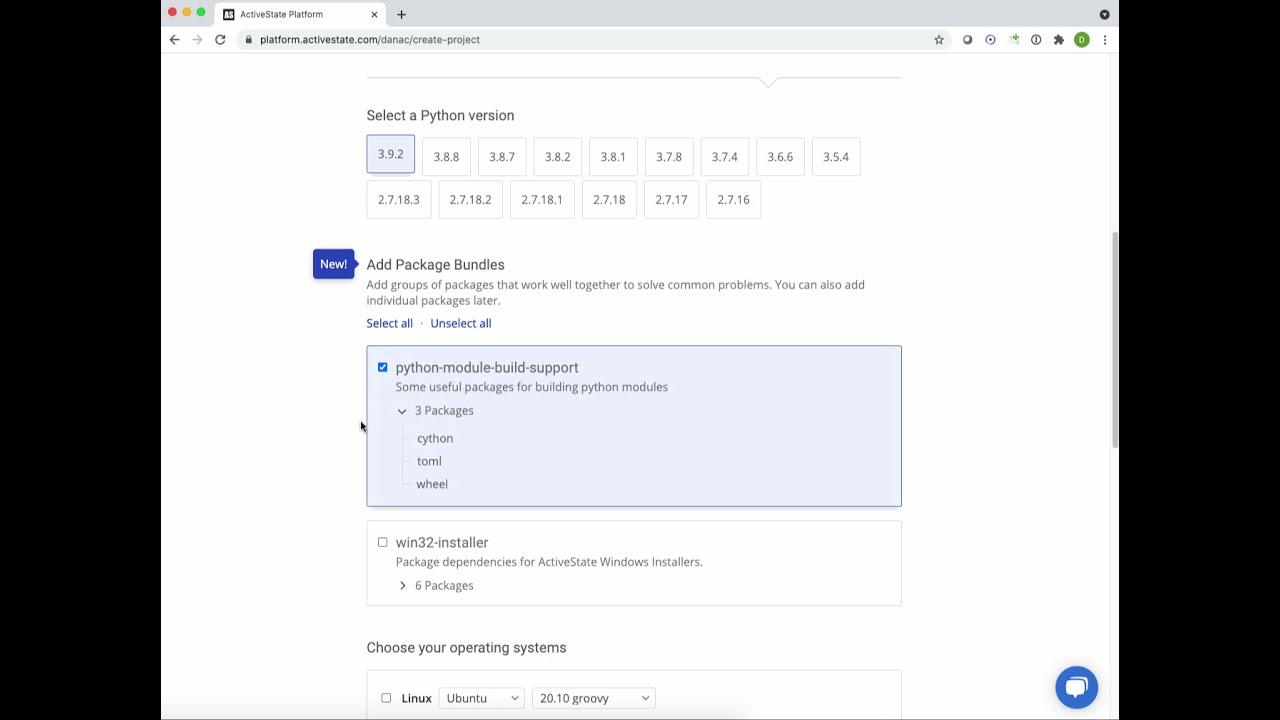Open the tab search dropdown arrow

(1105, 14)
